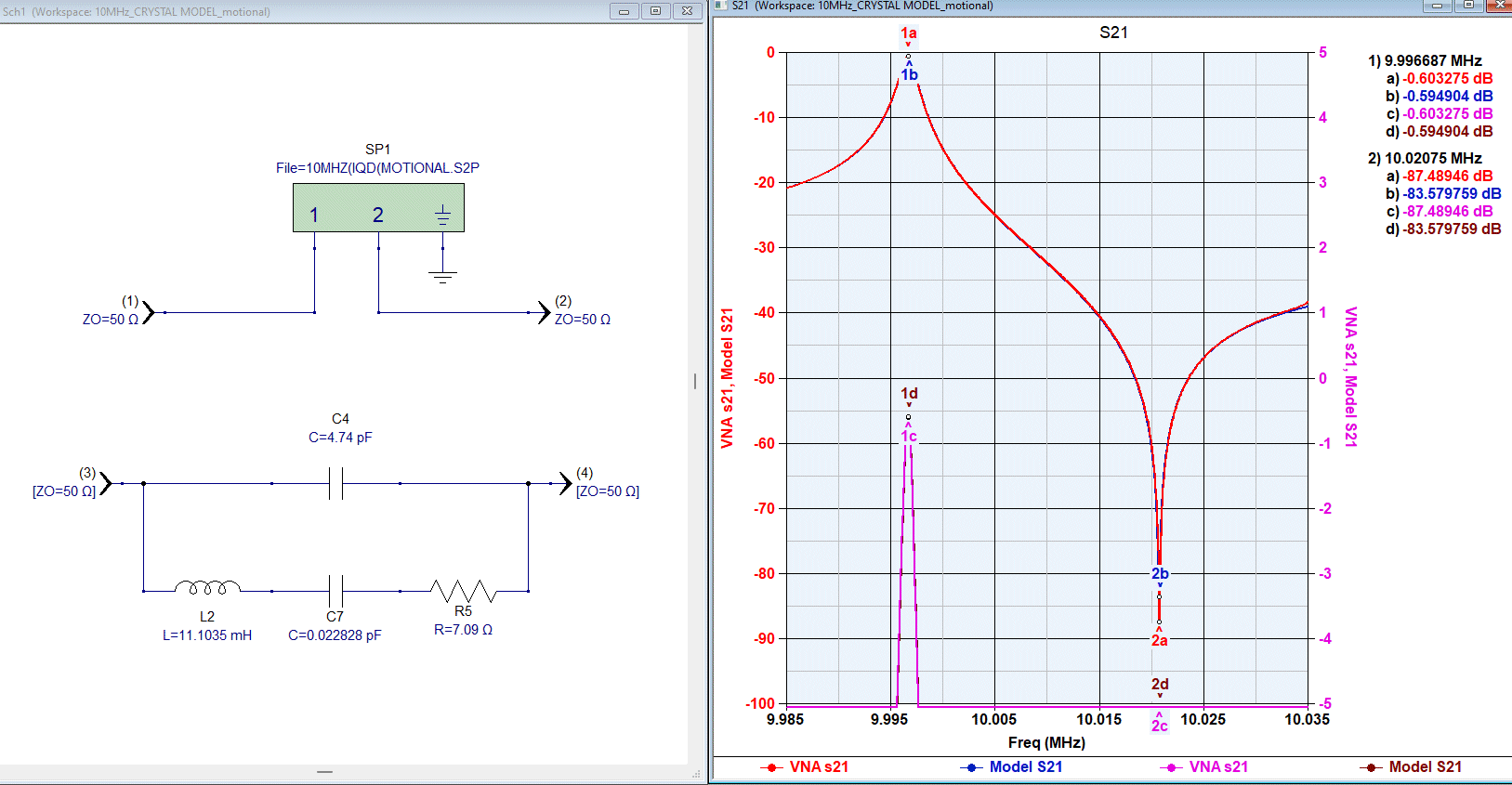Viewport: 1512px width, 785px height.
Task: Minimize the S21 graph window
Action: click(x=1437, y=6)
